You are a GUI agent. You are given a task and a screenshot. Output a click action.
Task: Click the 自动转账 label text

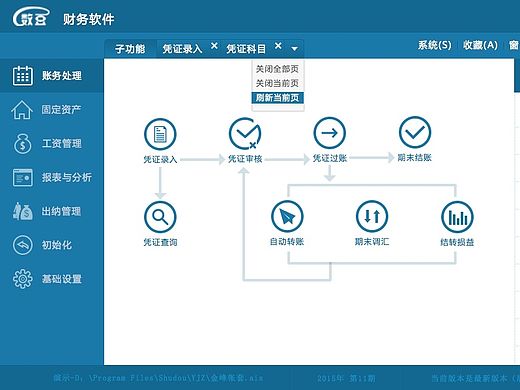coord(287,241)
